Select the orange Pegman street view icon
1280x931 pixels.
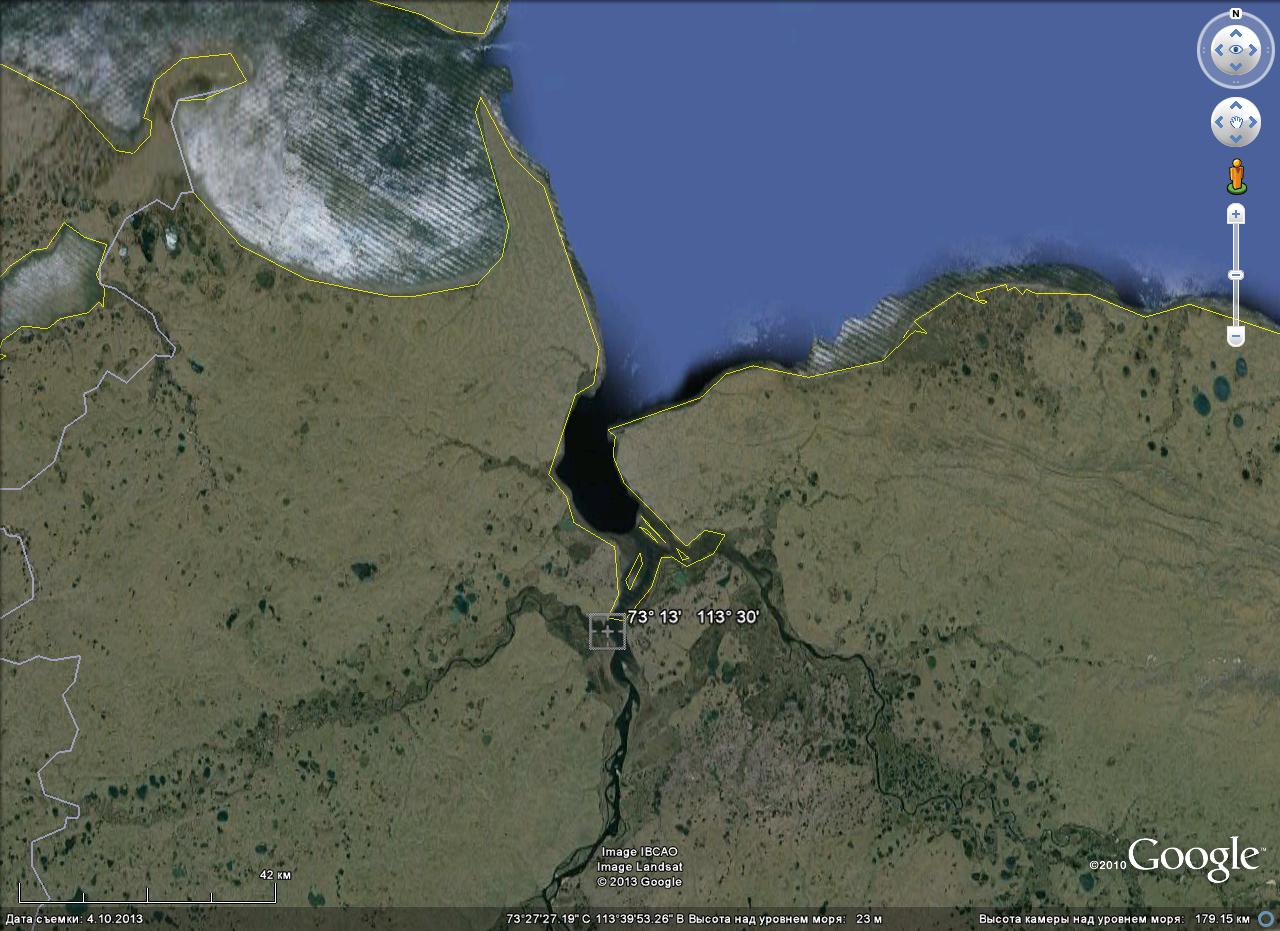[x=1236, y=176]
